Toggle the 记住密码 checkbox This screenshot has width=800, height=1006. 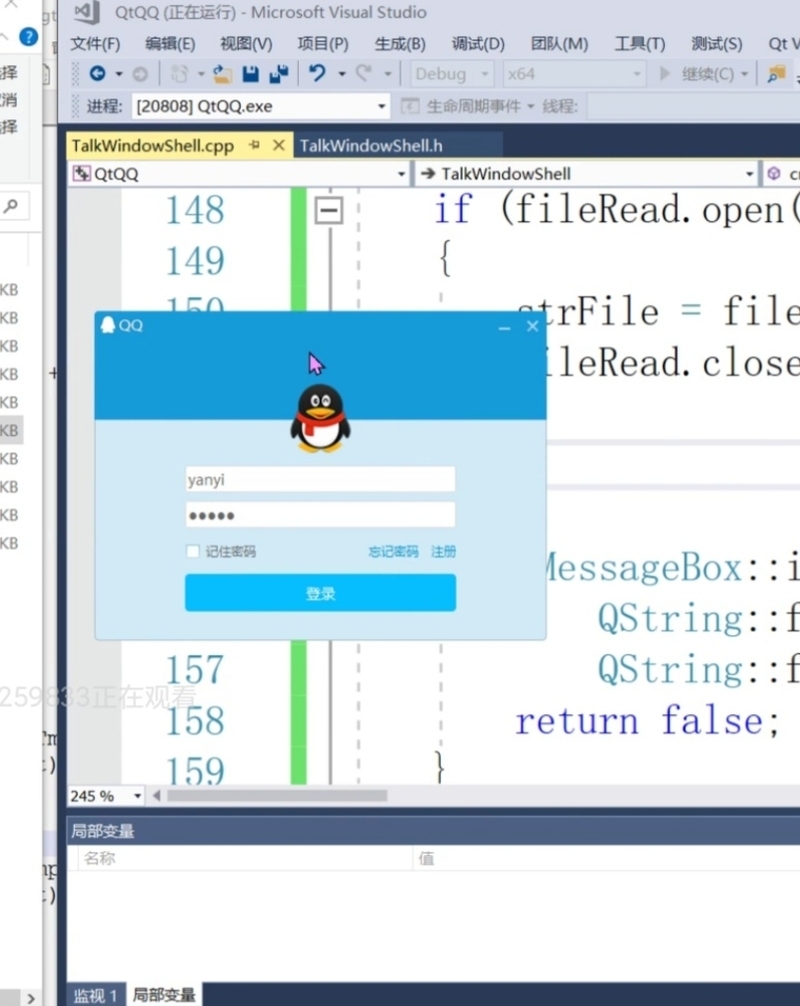[x=193, y=551]
